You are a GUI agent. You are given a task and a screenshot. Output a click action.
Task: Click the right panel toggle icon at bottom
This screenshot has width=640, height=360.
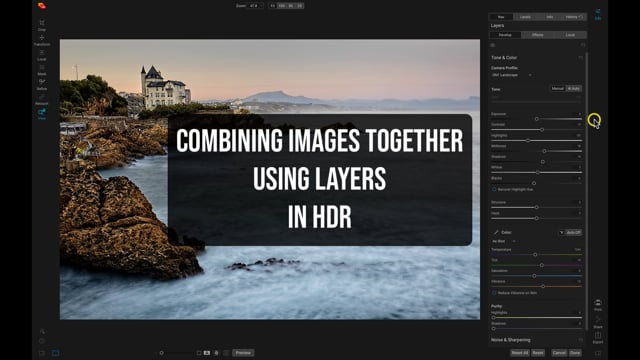(x=598, y=353)
